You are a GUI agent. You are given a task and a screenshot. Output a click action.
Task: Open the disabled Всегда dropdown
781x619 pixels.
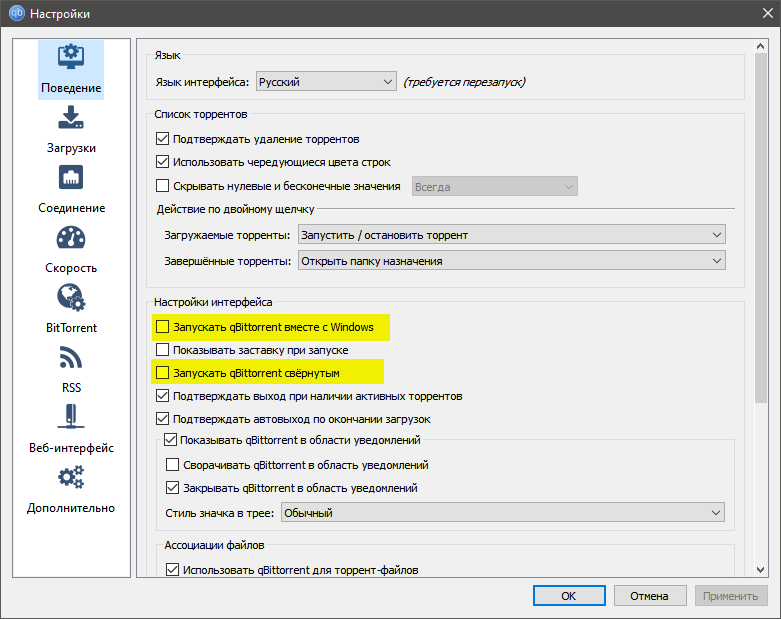[x=495, y=186]
